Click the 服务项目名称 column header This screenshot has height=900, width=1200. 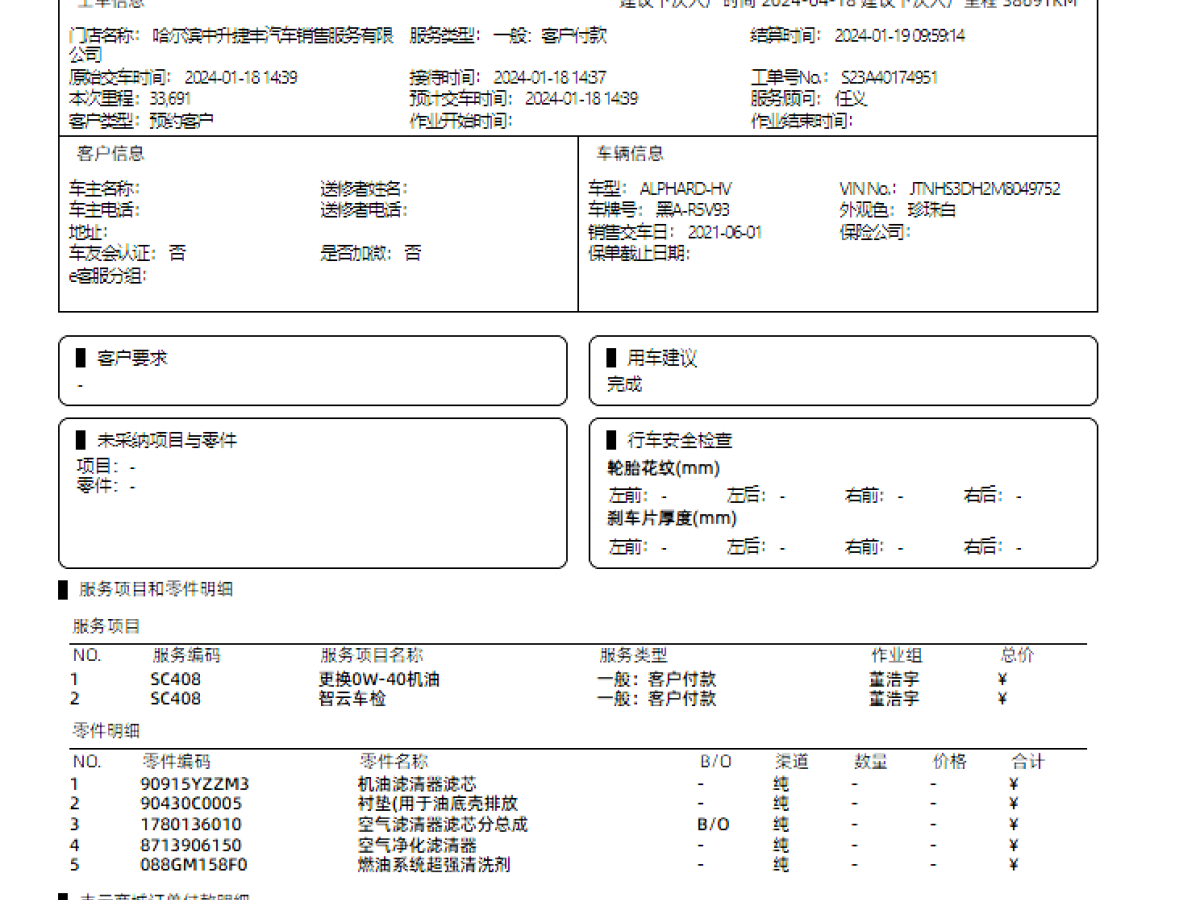(x=371, y=656)
